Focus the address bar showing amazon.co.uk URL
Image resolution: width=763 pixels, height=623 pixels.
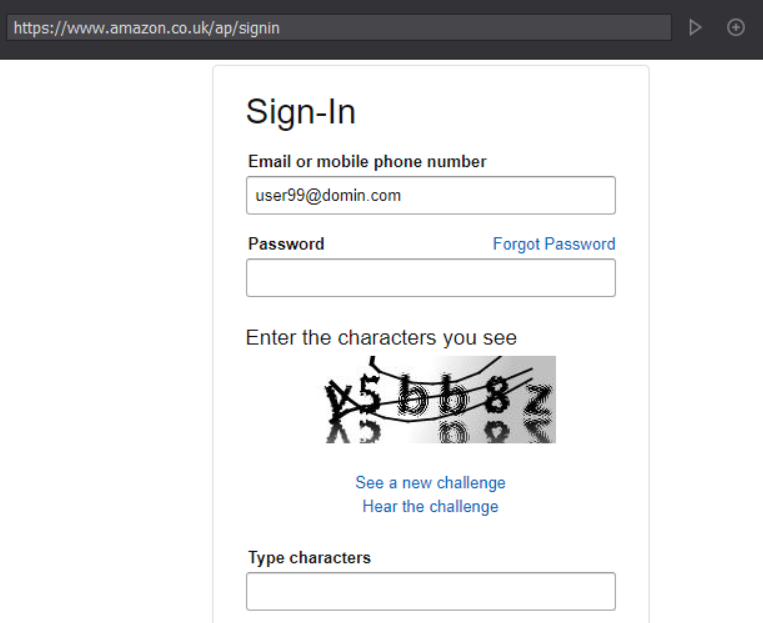(x=339, y=28)
